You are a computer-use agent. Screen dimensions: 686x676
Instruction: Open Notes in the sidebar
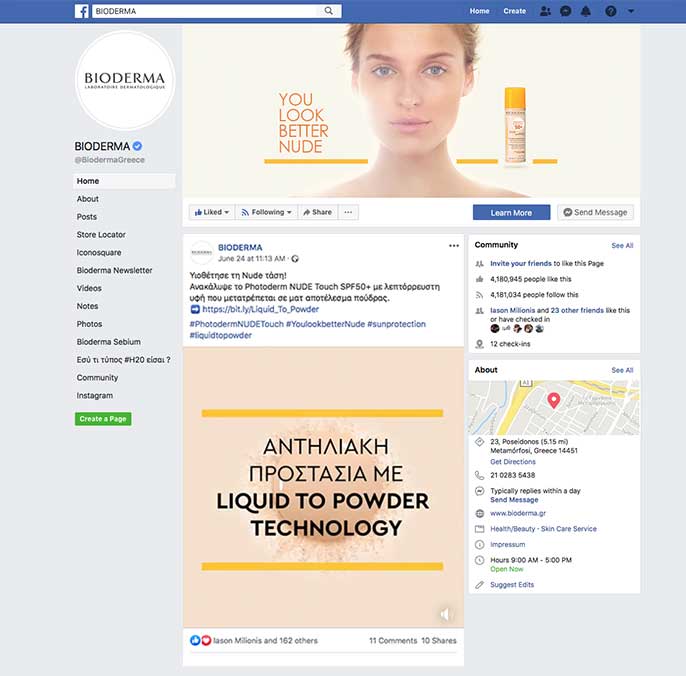click(x=87, y=306)
